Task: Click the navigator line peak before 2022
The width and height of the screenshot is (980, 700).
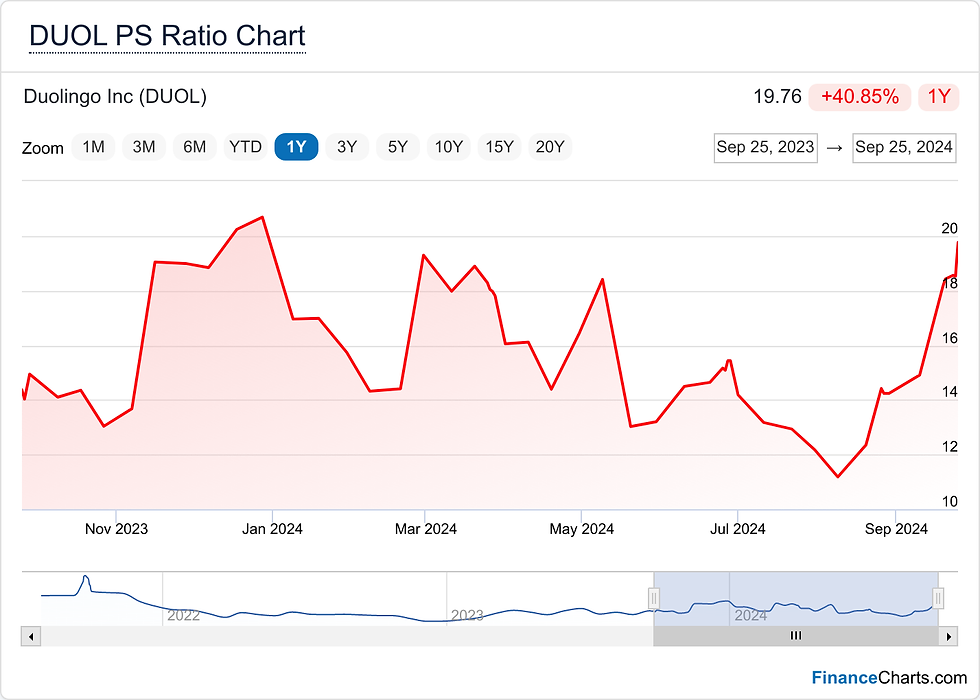Action: point(86,577)
